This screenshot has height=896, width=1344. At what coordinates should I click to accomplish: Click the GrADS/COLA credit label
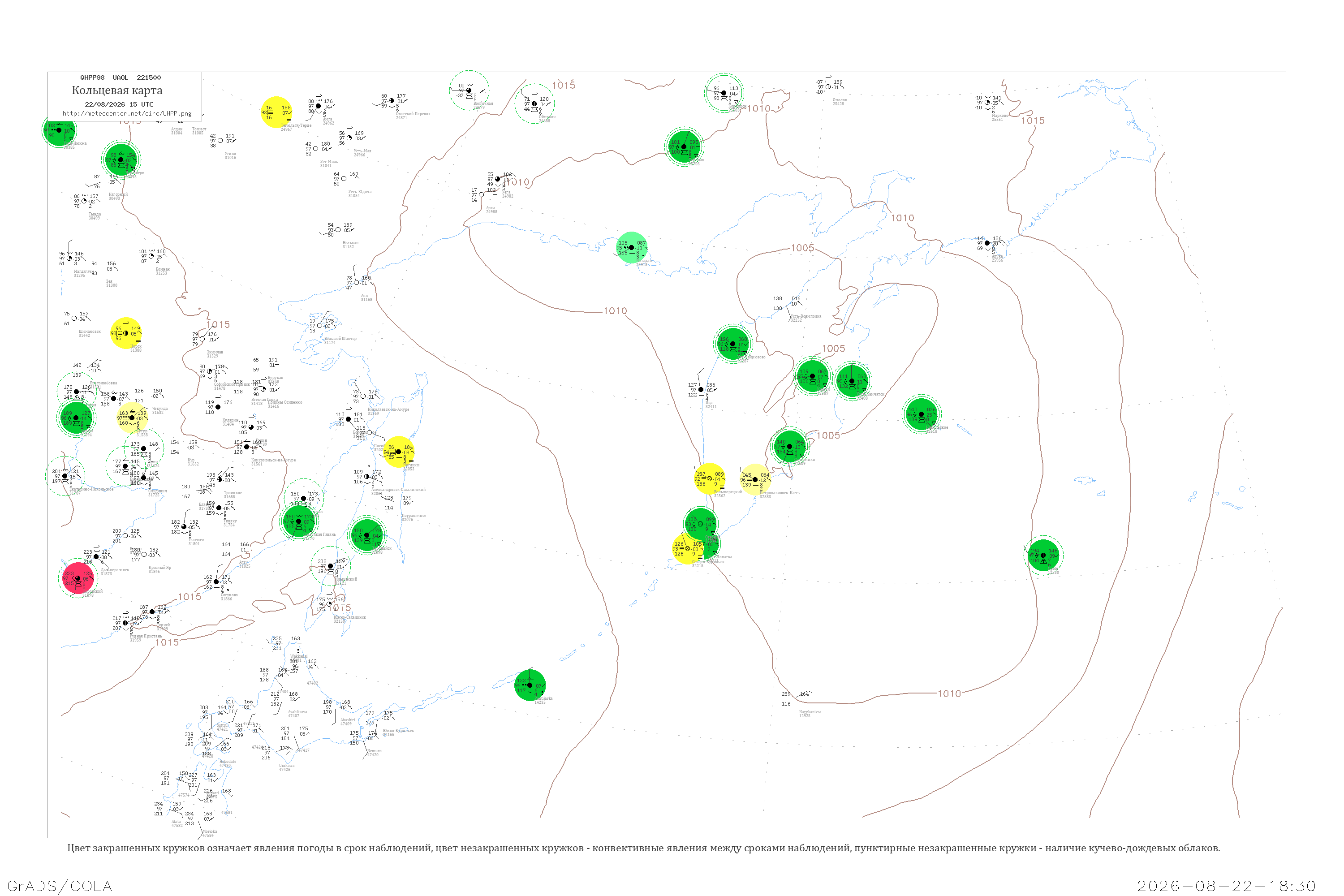(60, 886)
